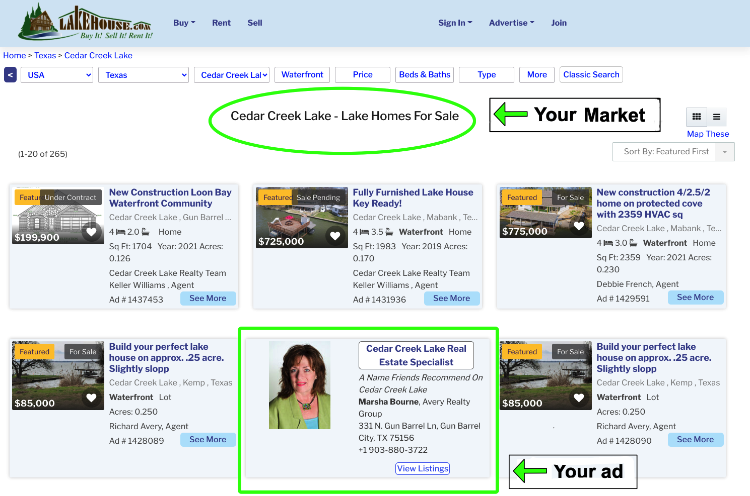
Task: Click View Listings for Marsha Bourne
Action: point(422,468)
